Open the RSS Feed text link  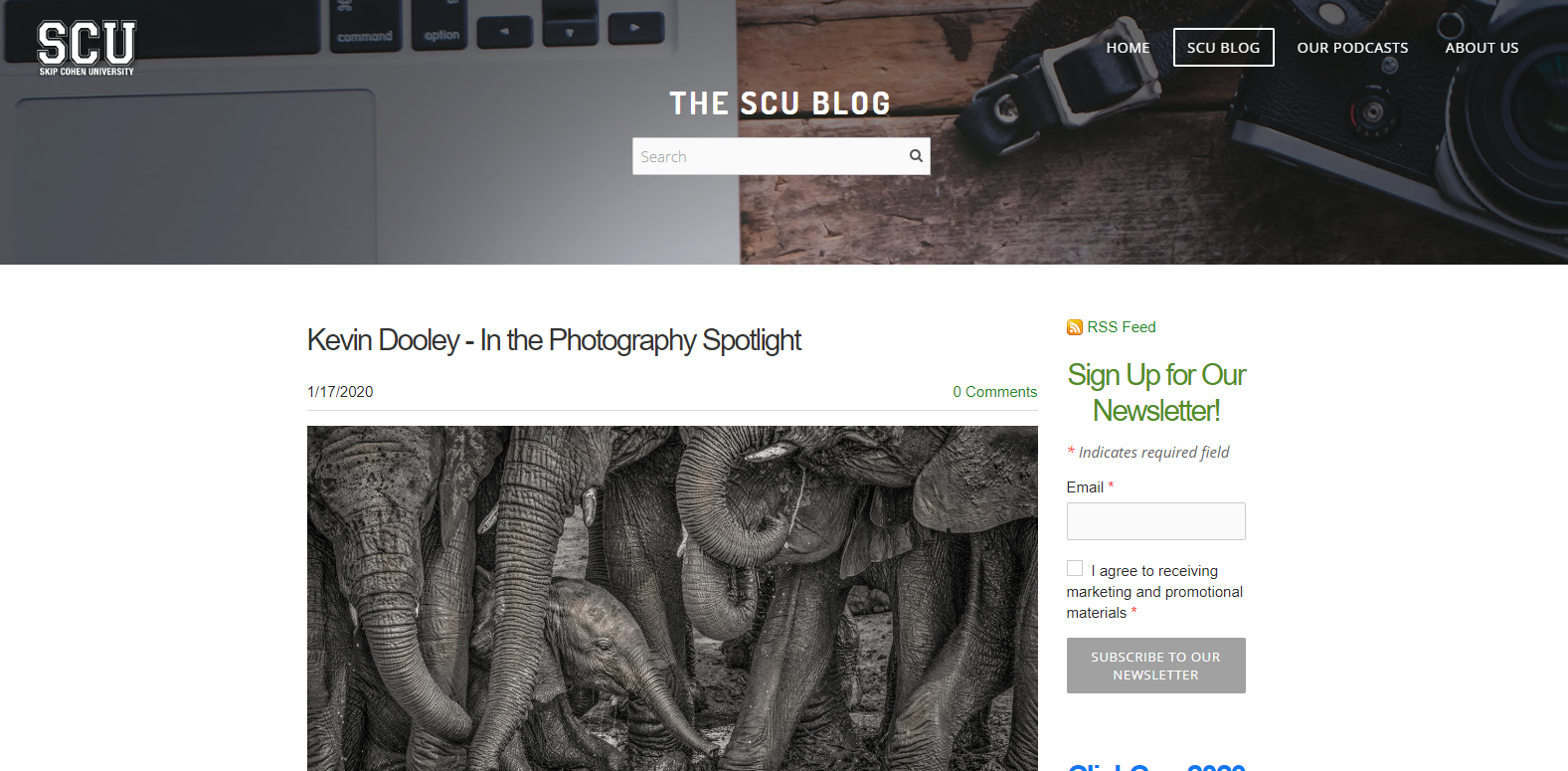coord(1122,327)
